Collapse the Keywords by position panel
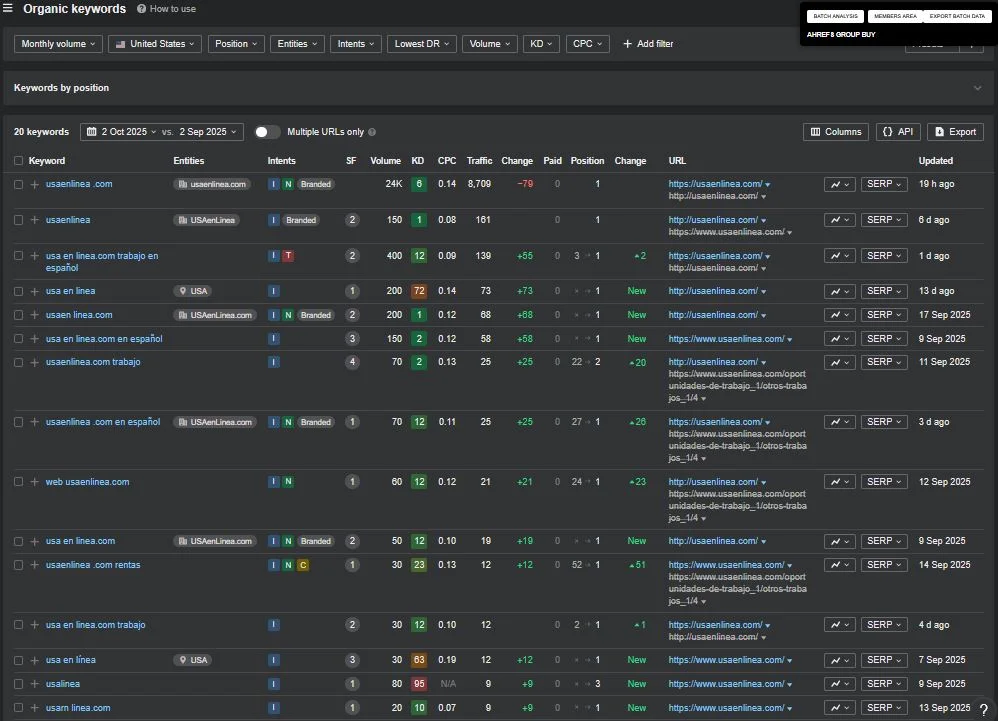The image size is (998, 721). (x=977, y=88)
